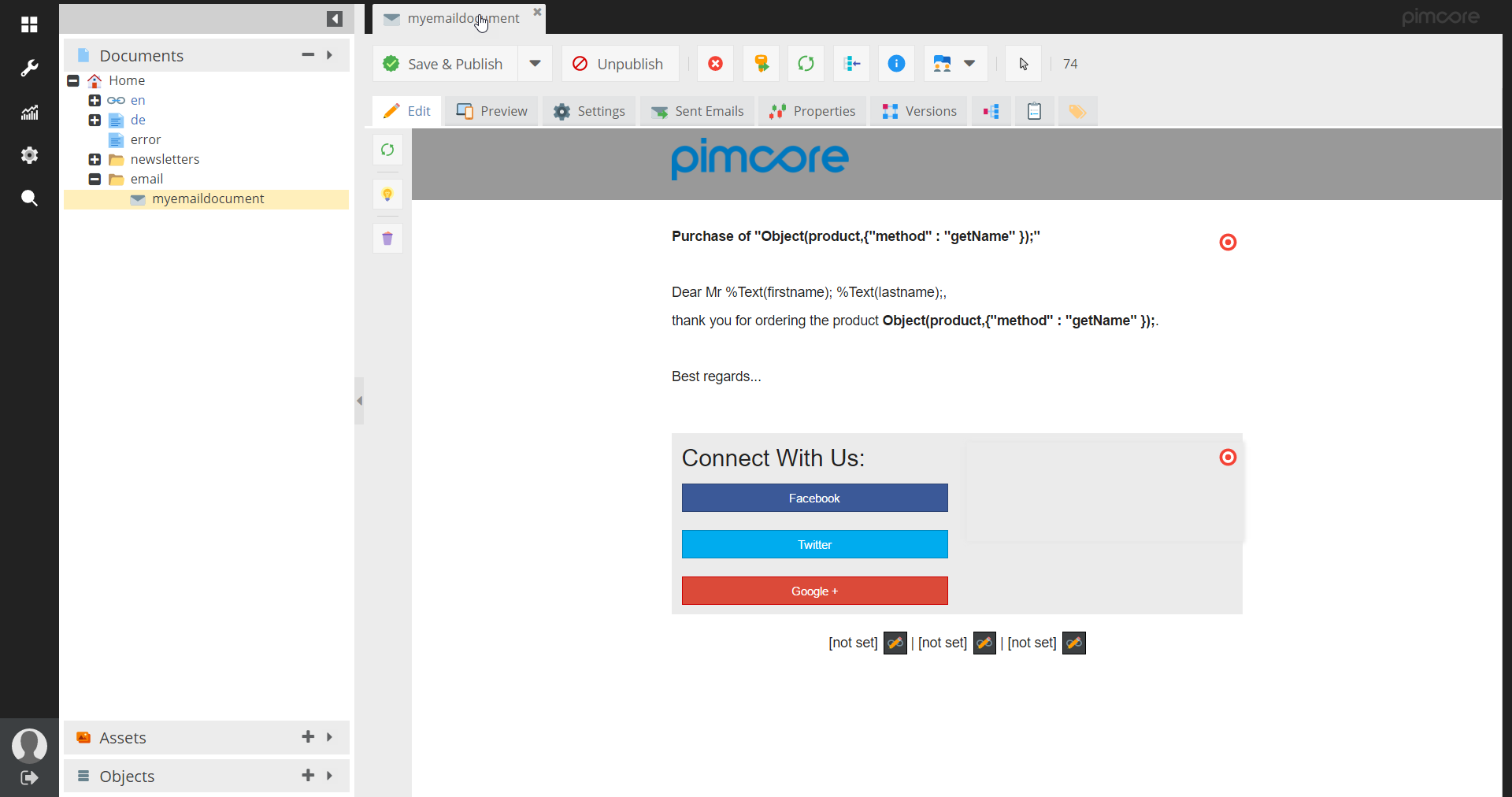1512x797 pixels.
Task: Open the Tags tab icon
Action: [x=1077, y=112]
